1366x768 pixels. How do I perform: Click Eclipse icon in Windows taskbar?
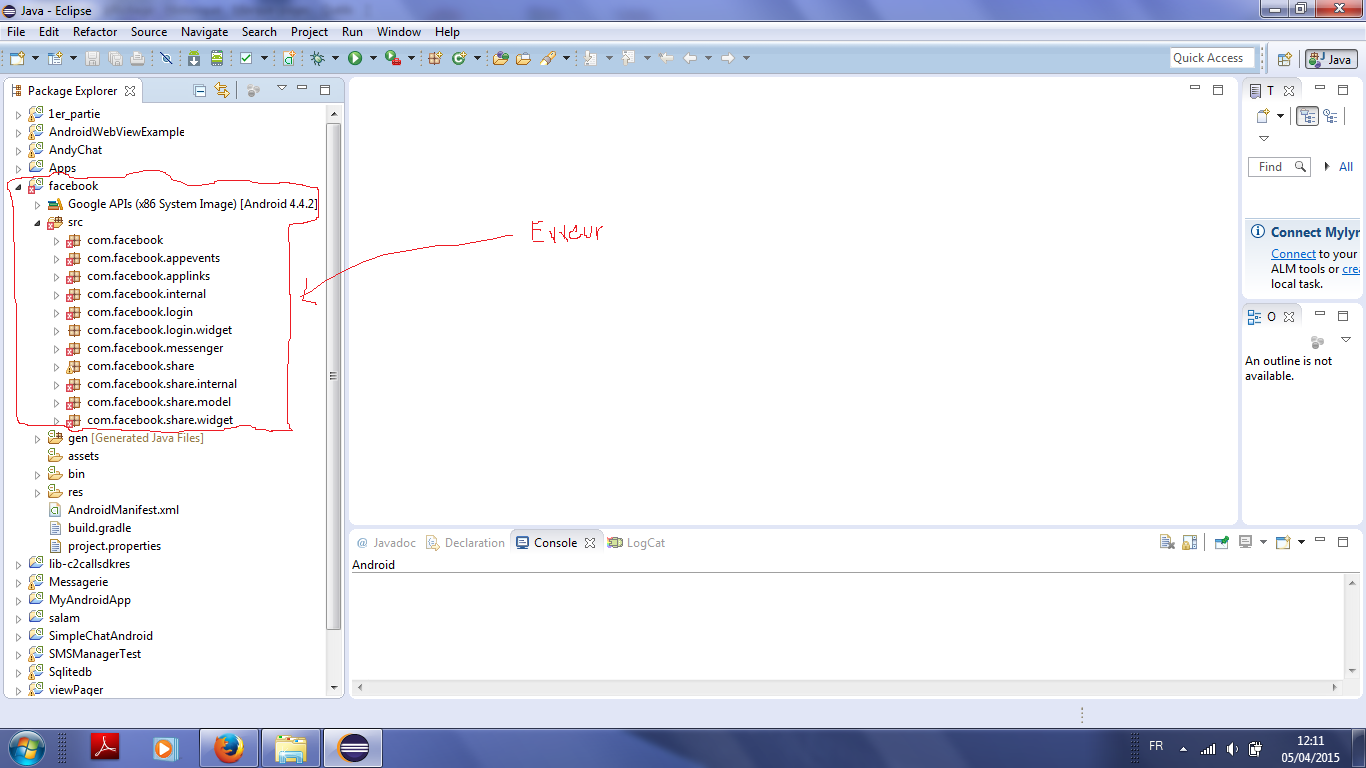pos(354,747)
